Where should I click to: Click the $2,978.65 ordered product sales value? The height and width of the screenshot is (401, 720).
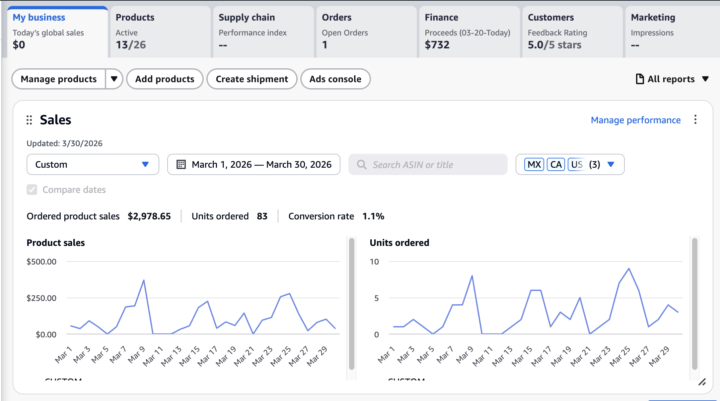click(149, 216)
